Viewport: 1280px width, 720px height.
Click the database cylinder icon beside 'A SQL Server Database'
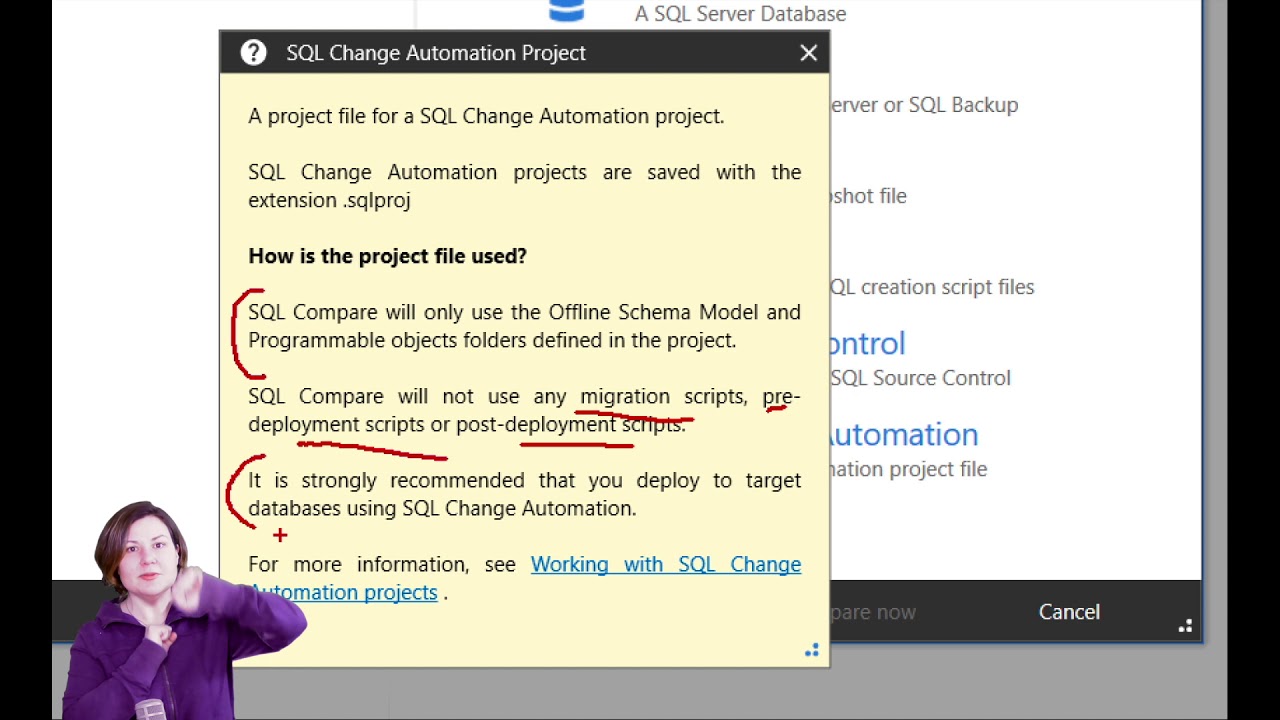click(x=566, y=11)
